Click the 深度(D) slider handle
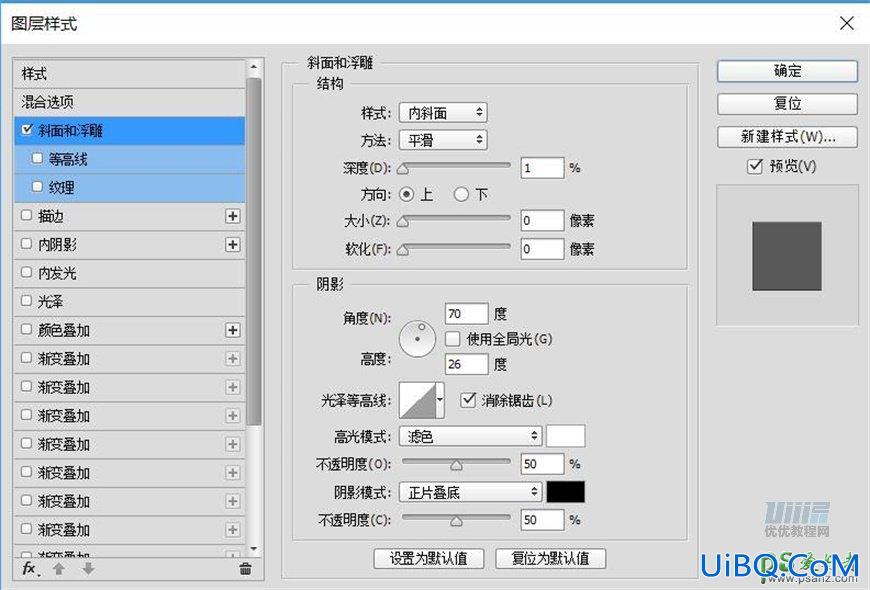This screenshot has width=870, height=590. pos(403,169)
